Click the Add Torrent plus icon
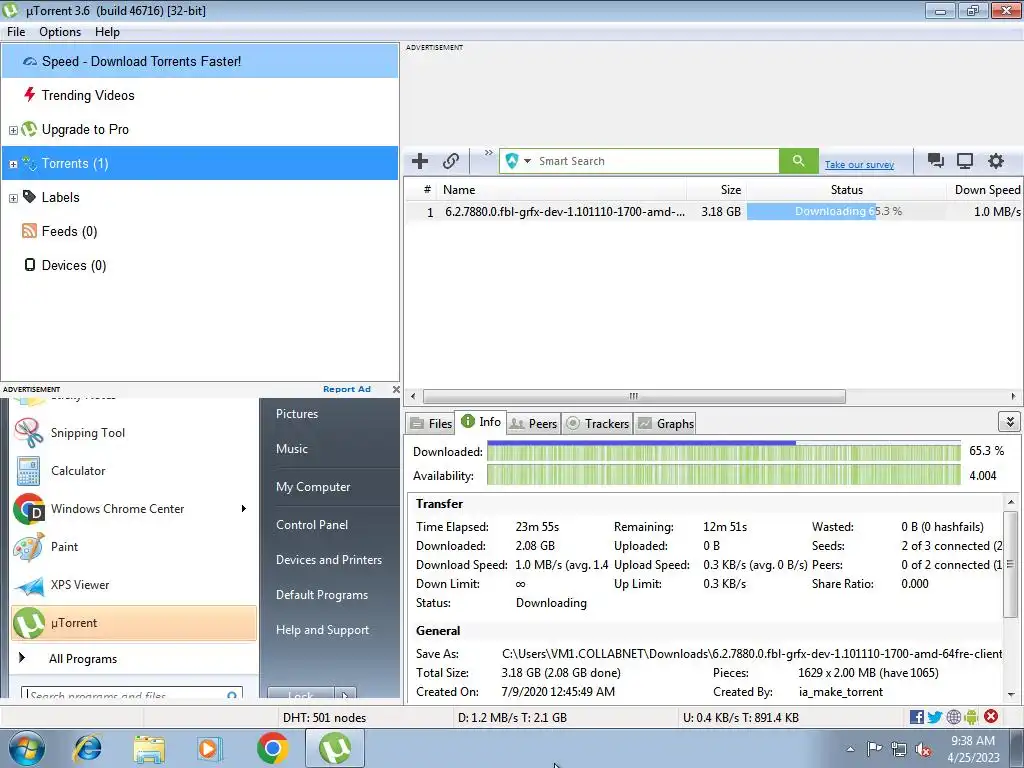This screenshot has height=768, width=1024. click(x=420, y=161)
